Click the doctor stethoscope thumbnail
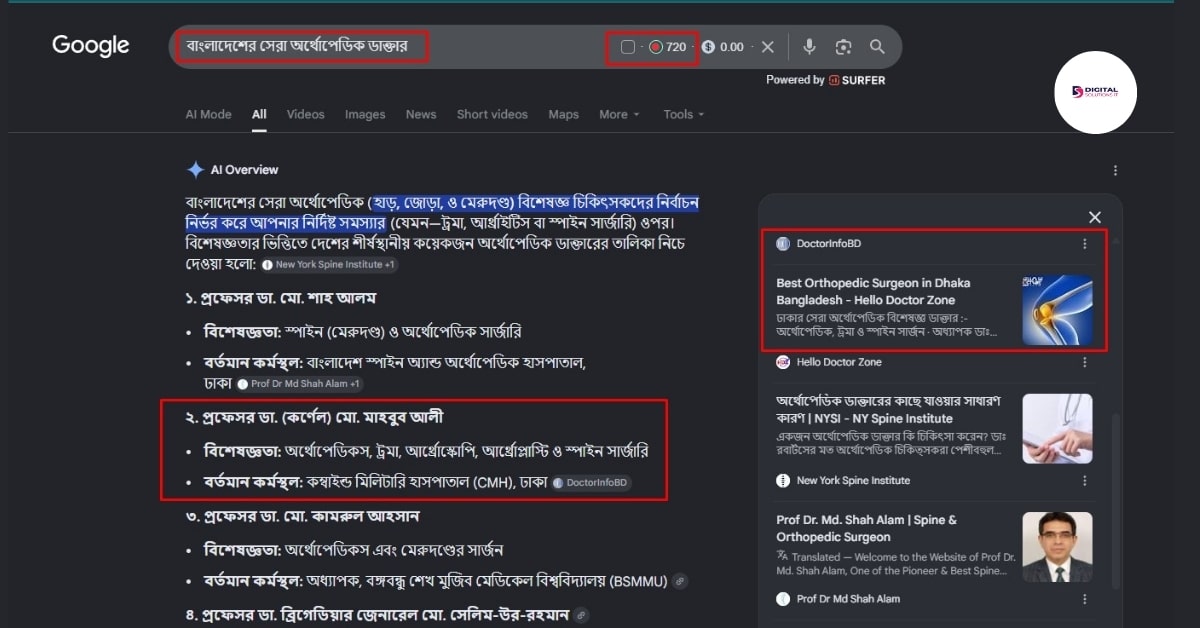Image resolution: width=1200 pixels, height=628 pixels. coord(1057,429)
